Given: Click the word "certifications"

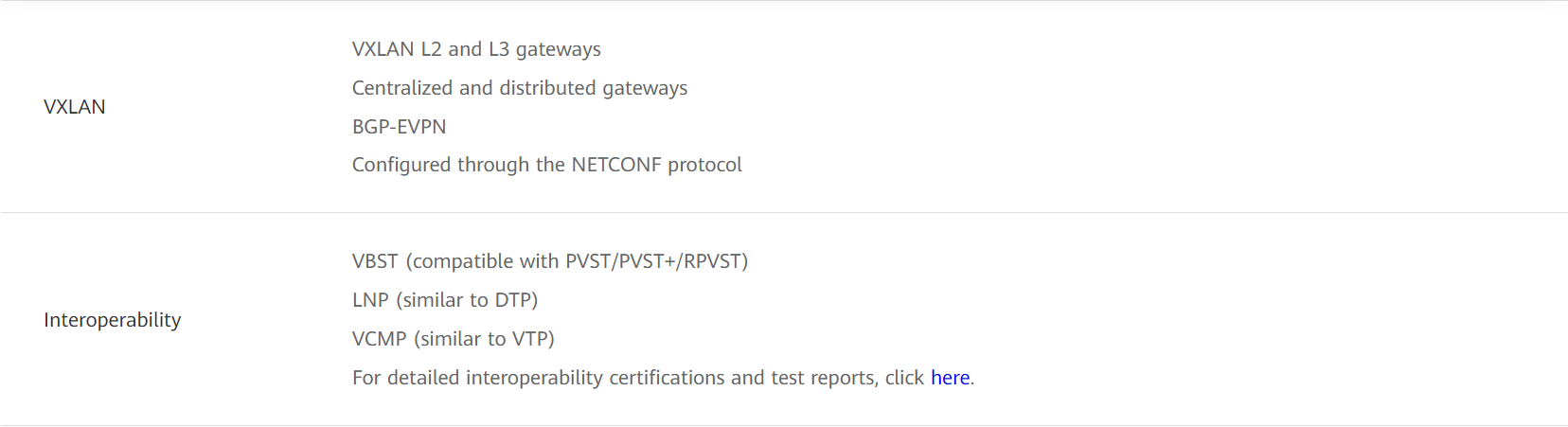Looking at the screenshot, I should click(x=667, y=378).
